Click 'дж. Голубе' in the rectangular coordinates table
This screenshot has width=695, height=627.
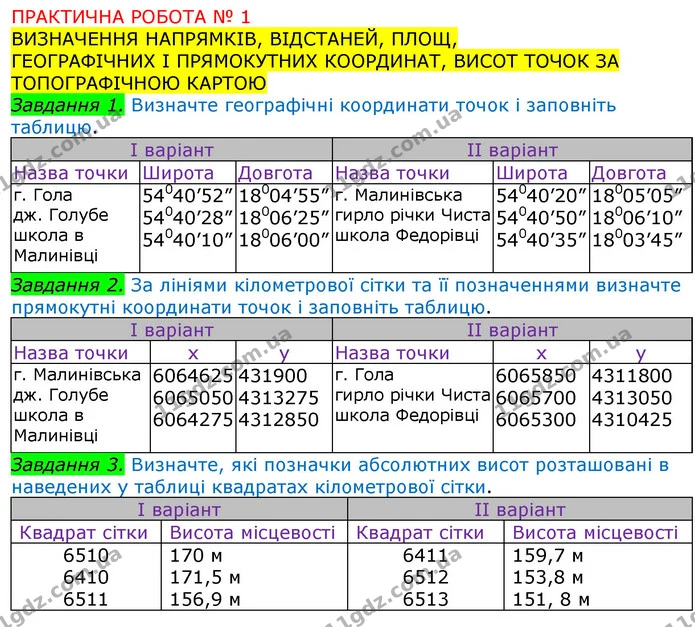[x=61, y=395]
